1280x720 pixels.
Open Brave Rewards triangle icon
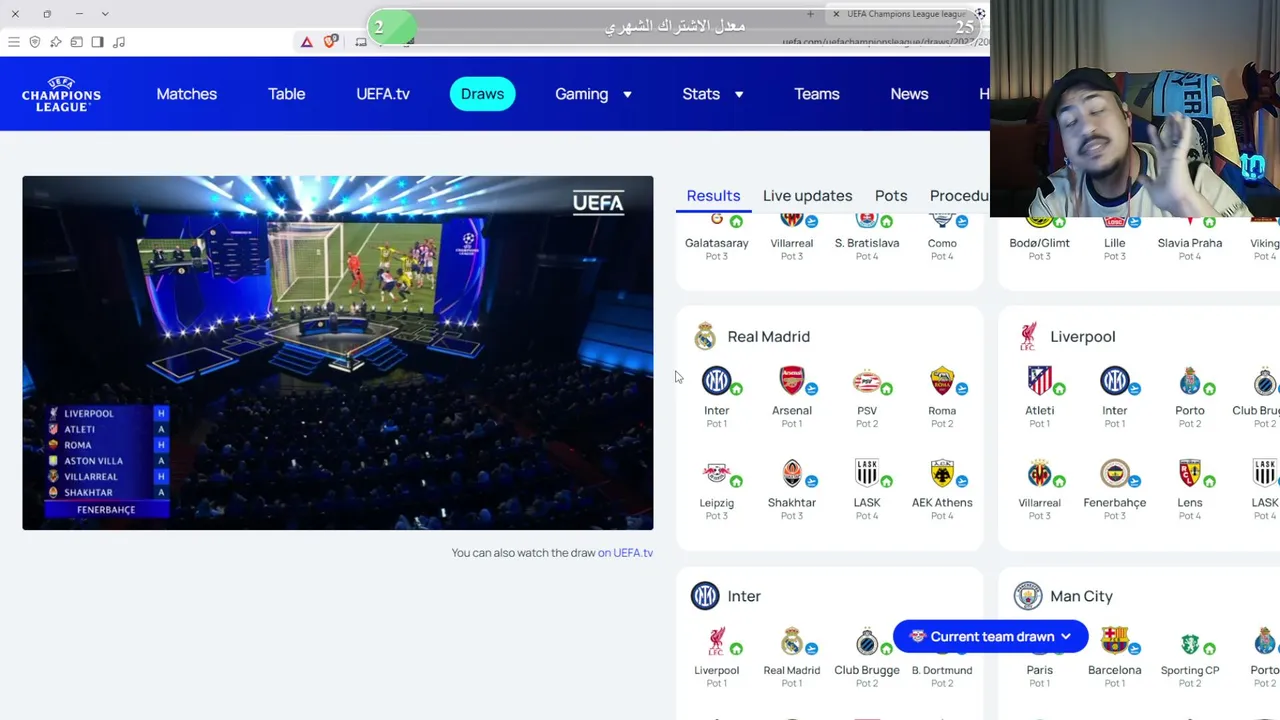tap(307, 42)
